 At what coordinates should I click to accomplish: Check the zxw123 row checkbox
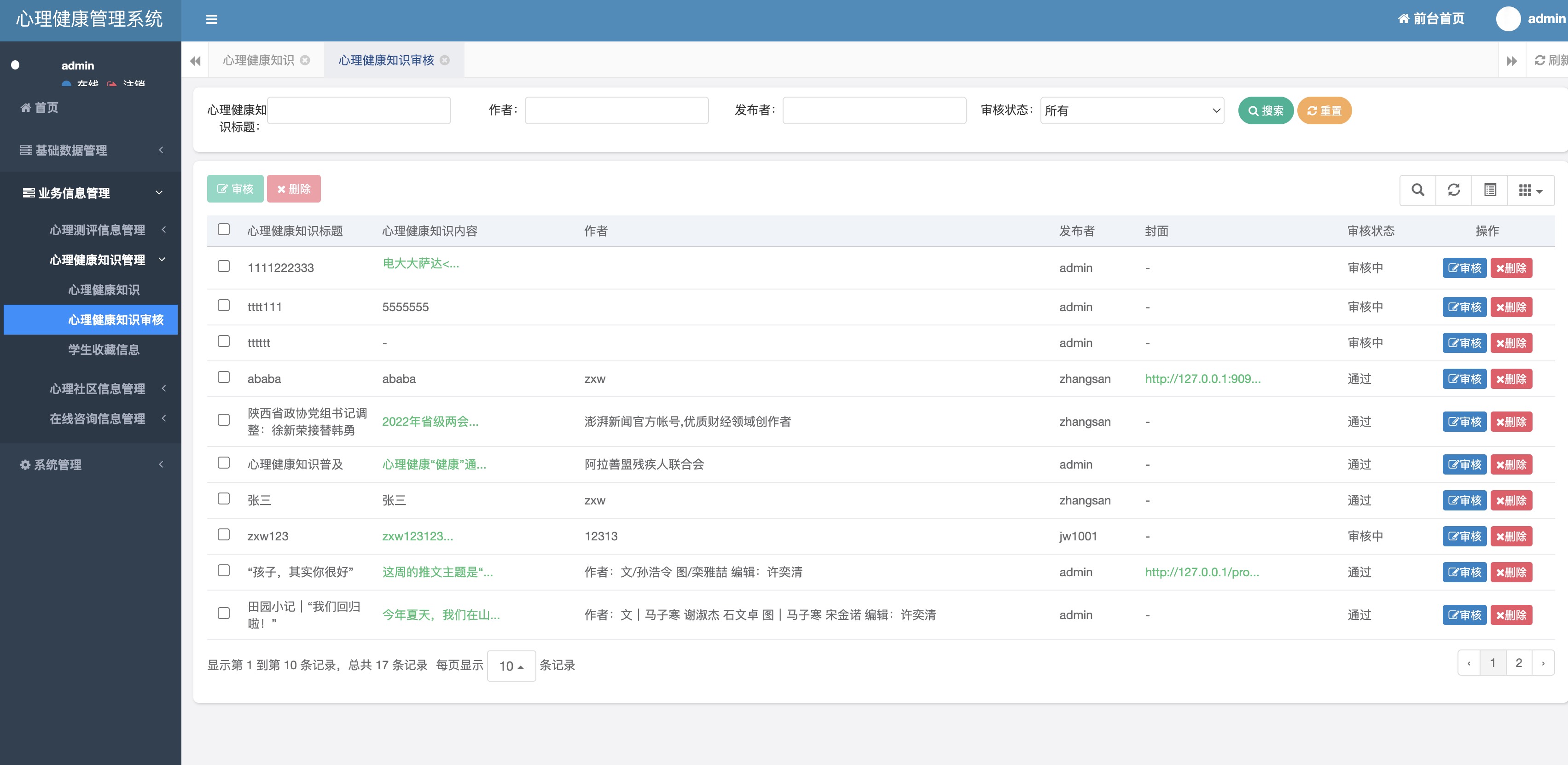point(223,534)
